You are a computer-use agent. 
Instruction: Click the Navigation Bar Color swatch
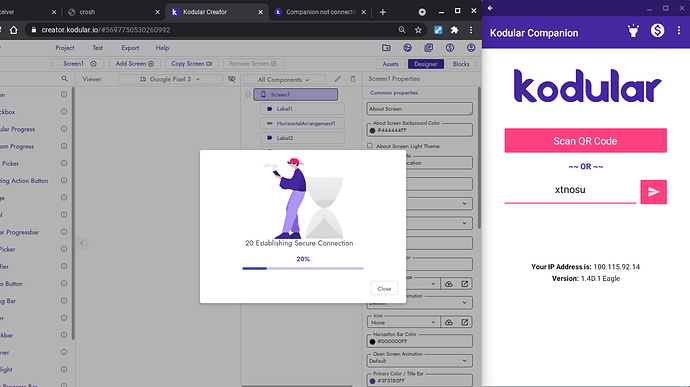(372, 341)
